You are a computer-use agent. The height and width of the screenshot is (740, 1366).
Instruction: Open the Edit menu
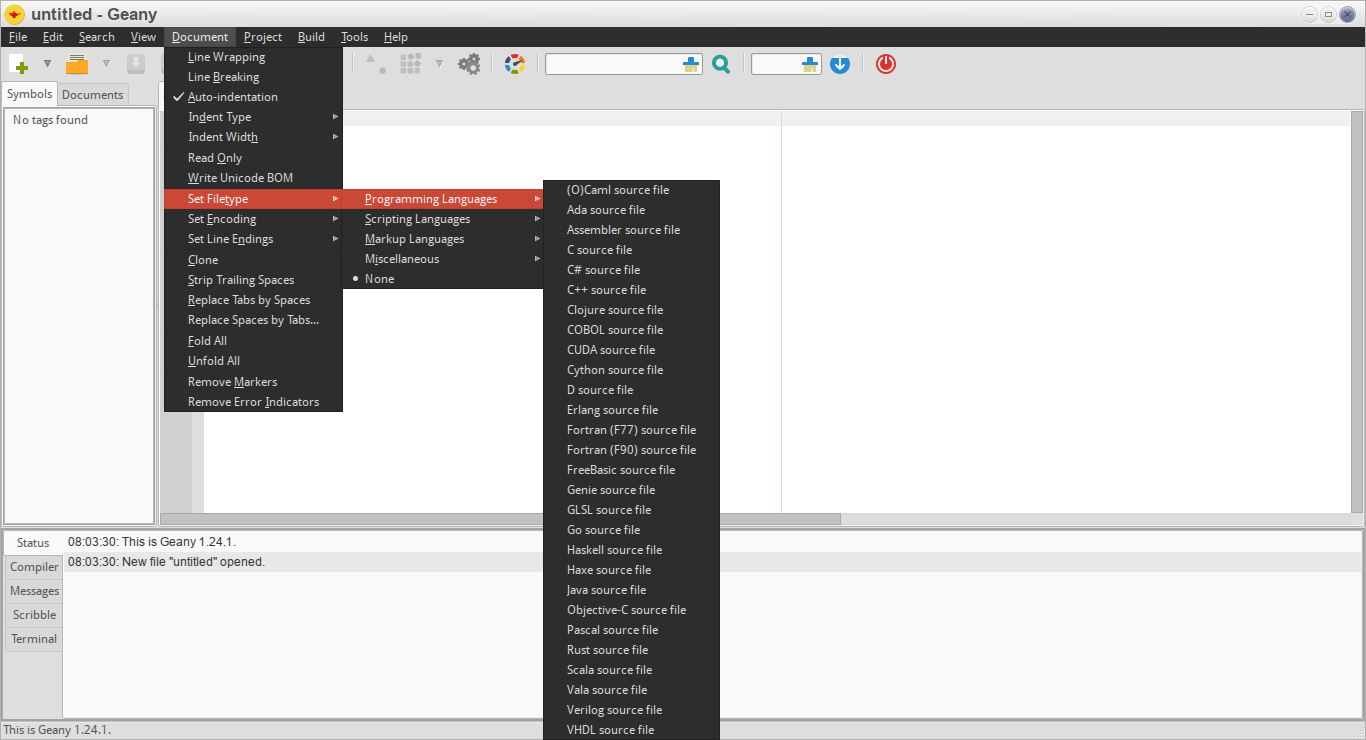click(x=53, y=37)
